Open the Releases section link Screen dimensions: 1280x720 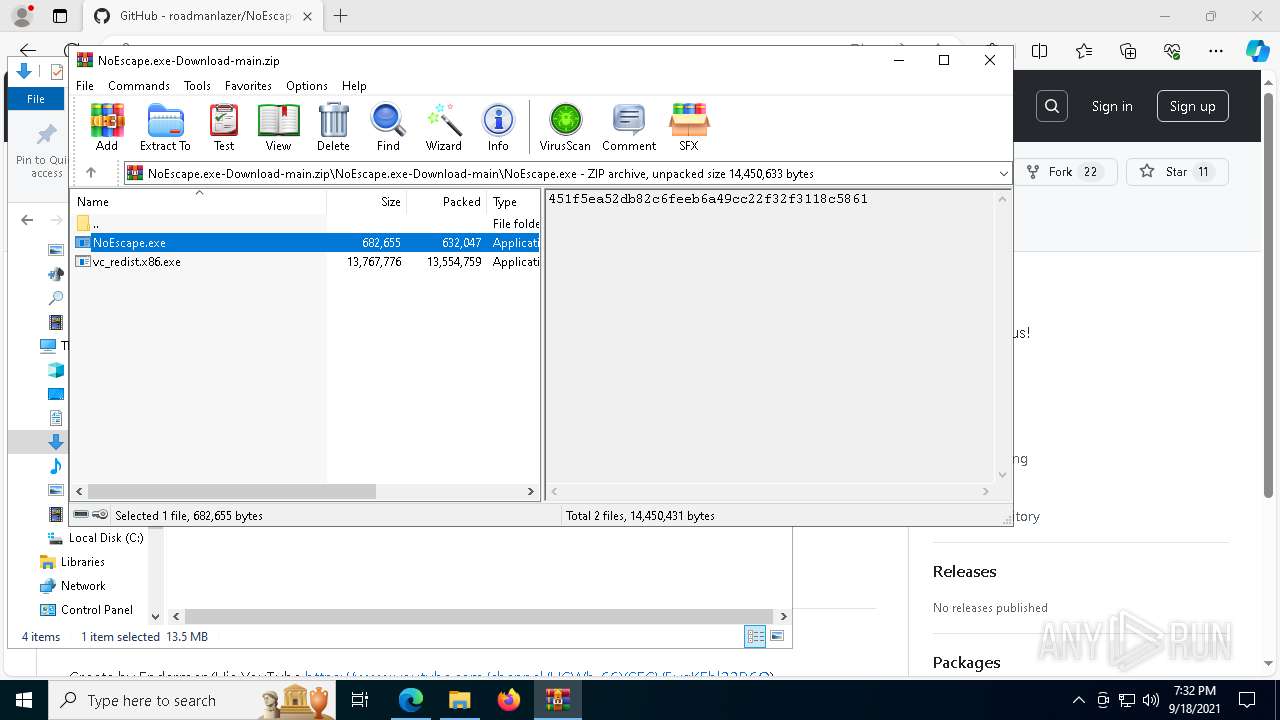click(x=964, y=572)
